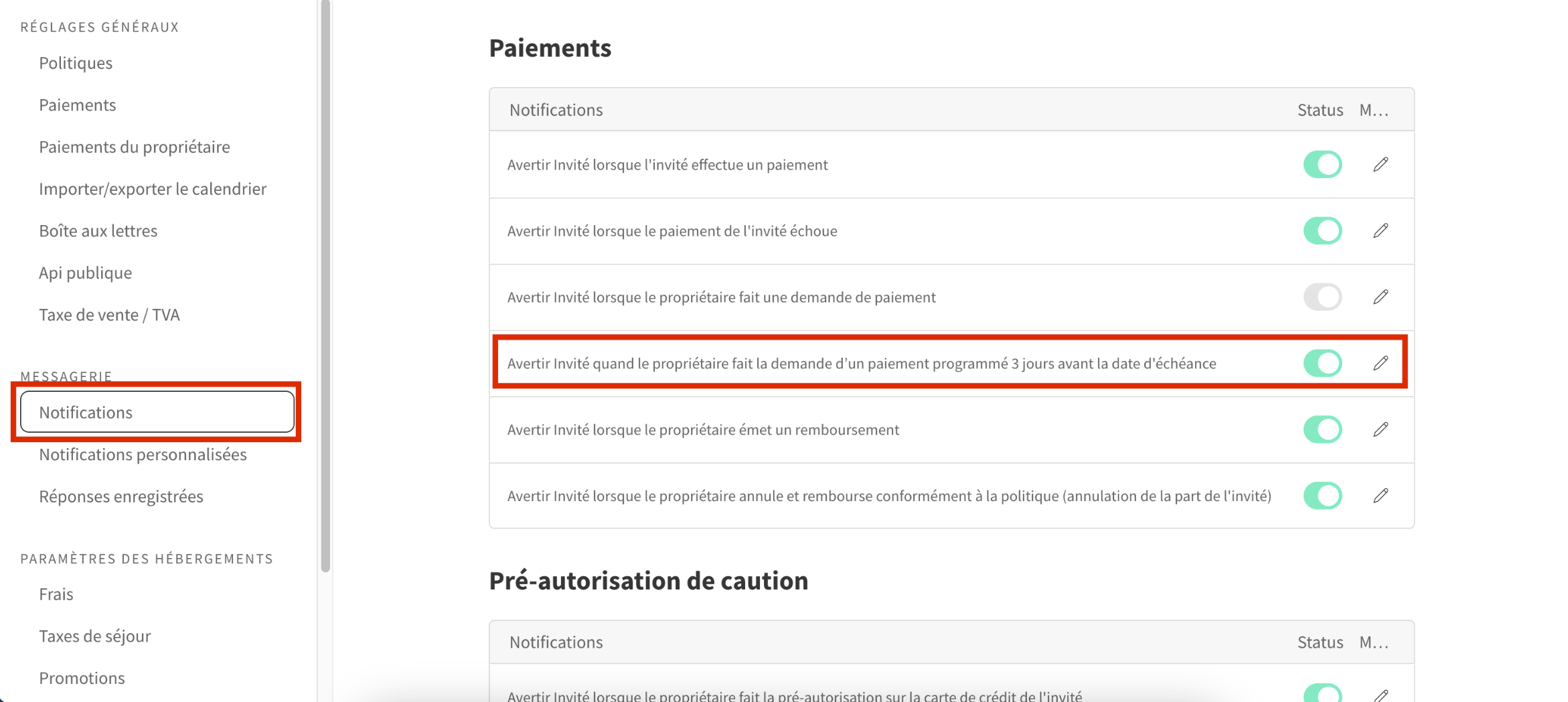Switch to Notifications personnalisées section
1568x702 pixels.
[x=143, y=454]
